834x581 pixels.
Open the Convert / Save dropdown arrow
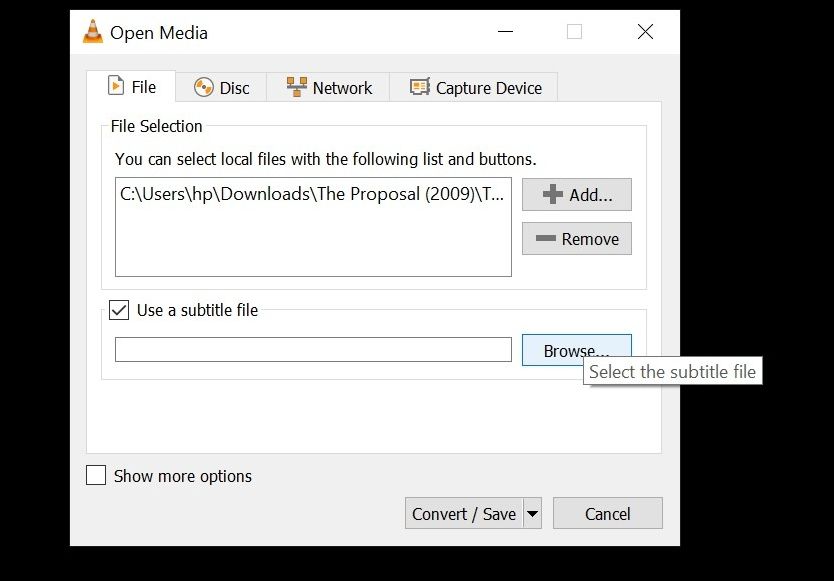tap(533, 514)
